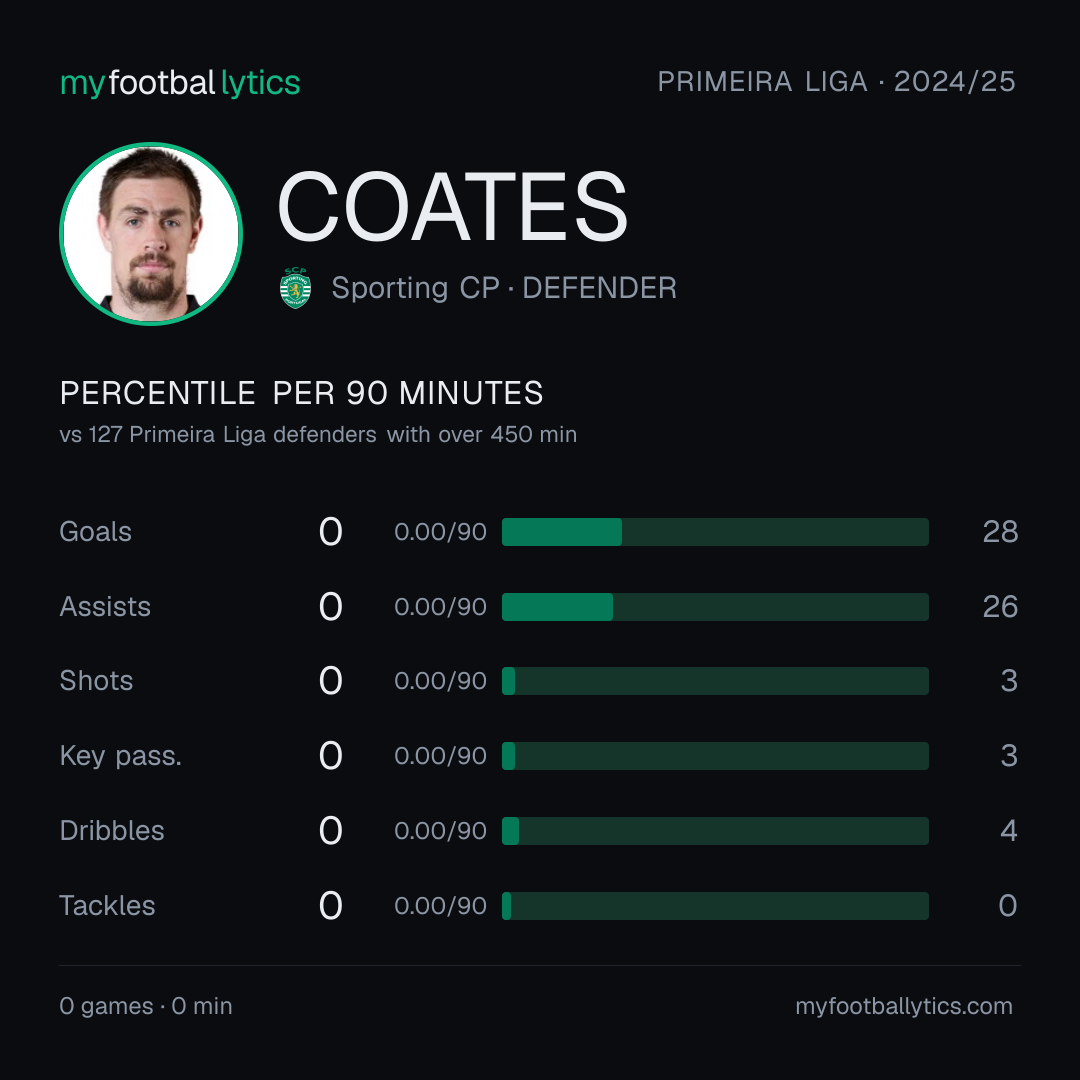Click the Key pass. percentile bar
This screenshot has width=1080, height=1080.
point(715,756)
